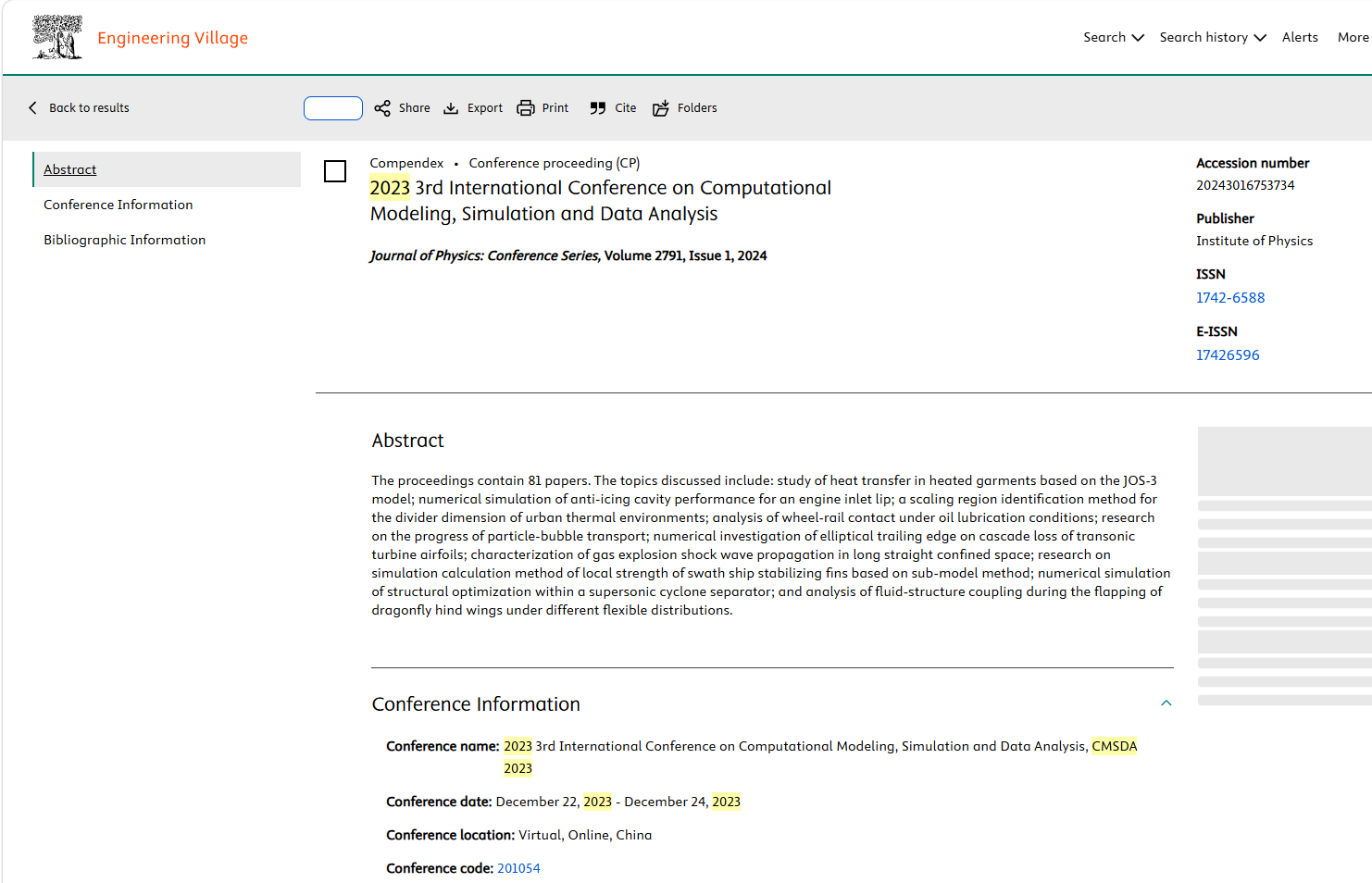Viewport: 1372px width, 883px height.
Task: Click the Elsevier tree logo
Action: [57, 37]
